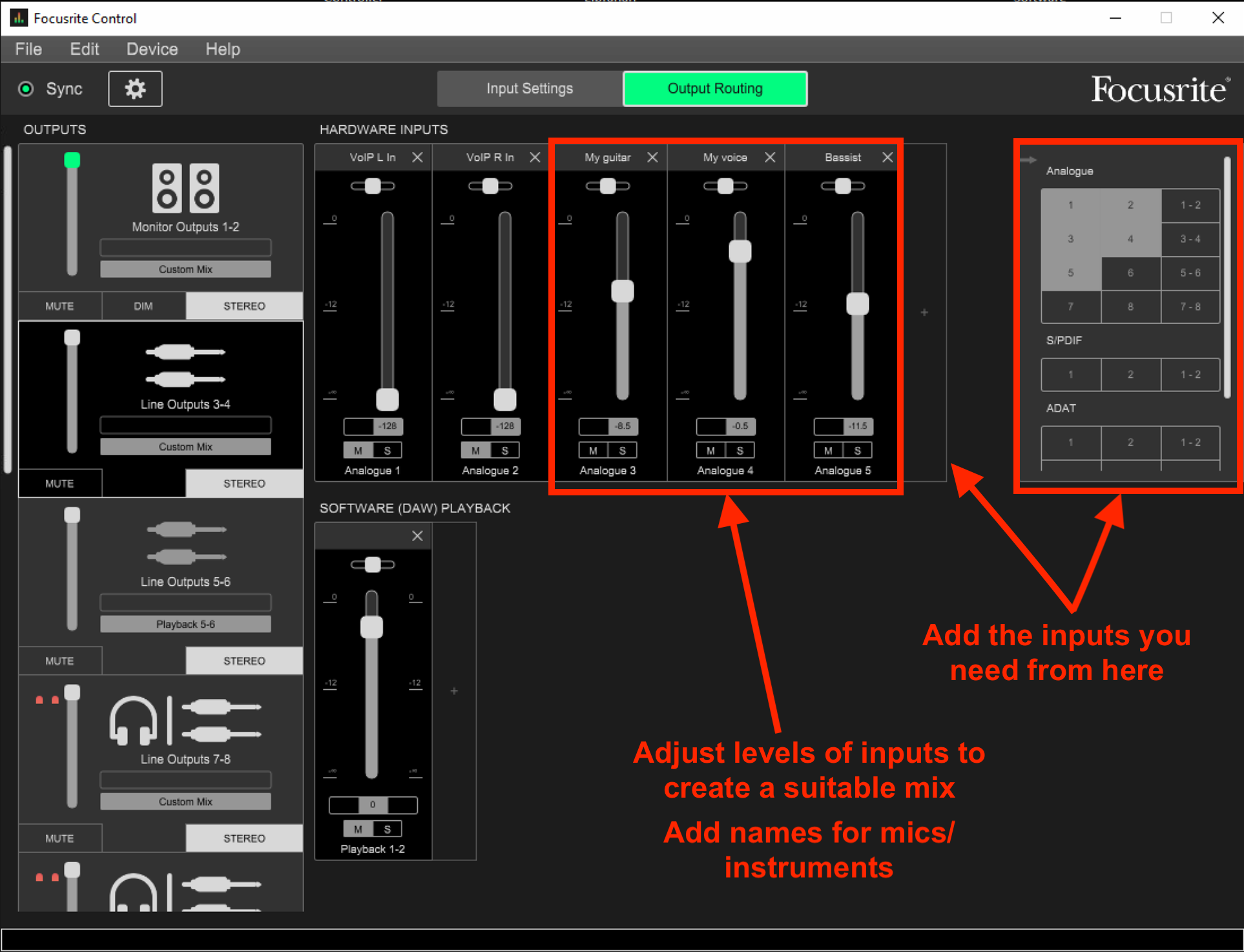
Task: Click the Bassist channel name field
Action: point(842,158)
